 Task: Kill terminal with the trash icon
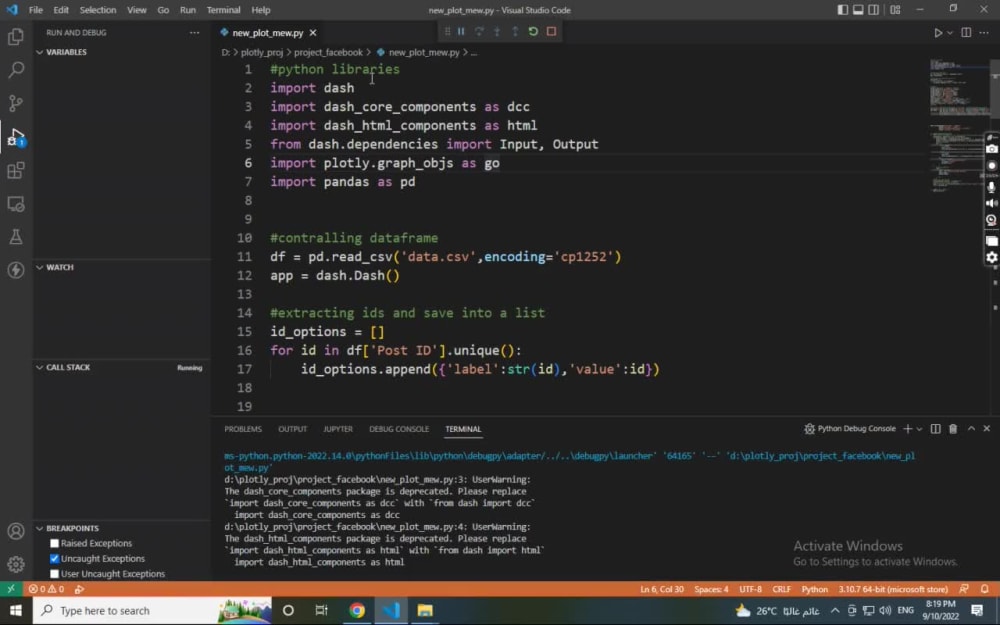pos(953,429)
